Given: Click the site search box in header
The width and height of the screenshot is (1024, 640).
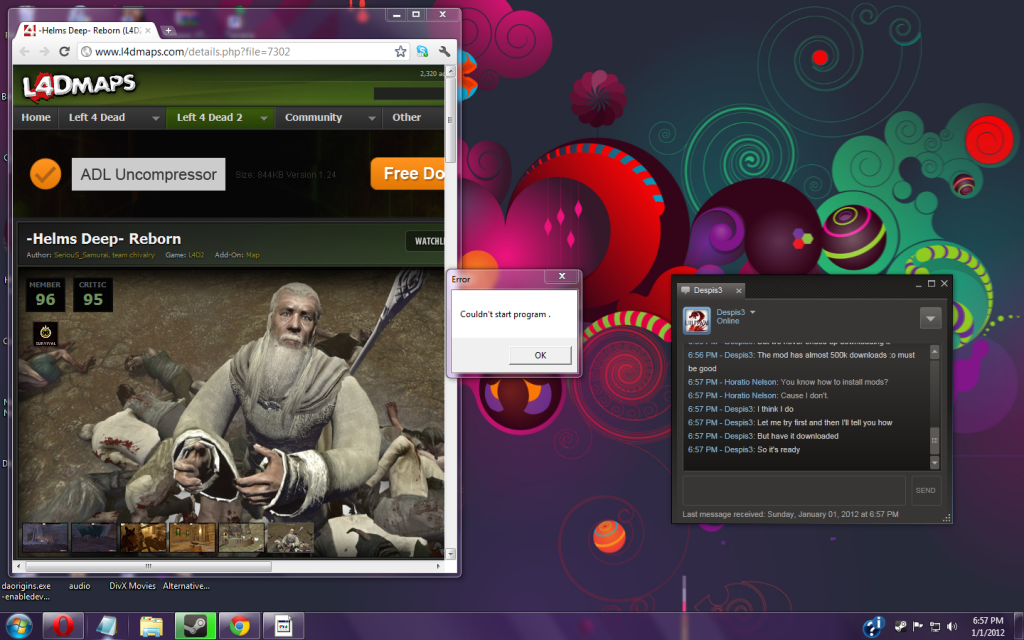Looking at the screenshot, I should coord(409,94).
